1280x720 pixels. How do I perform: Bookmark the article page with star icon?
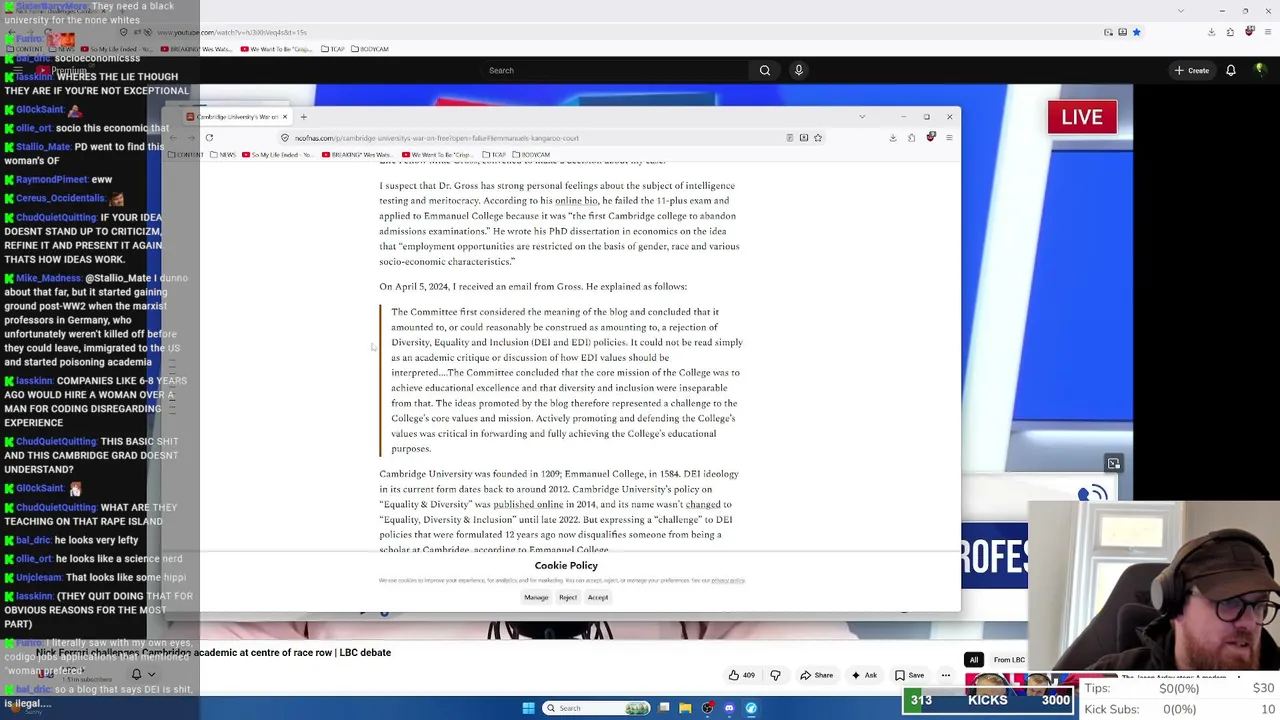click(818, 138)
